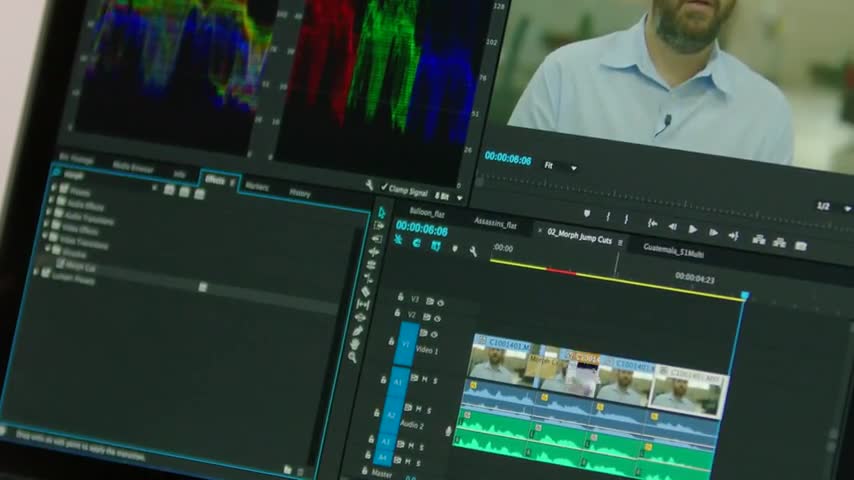Expand the Video Effects folder
The image size is (854, 480).
46,224
